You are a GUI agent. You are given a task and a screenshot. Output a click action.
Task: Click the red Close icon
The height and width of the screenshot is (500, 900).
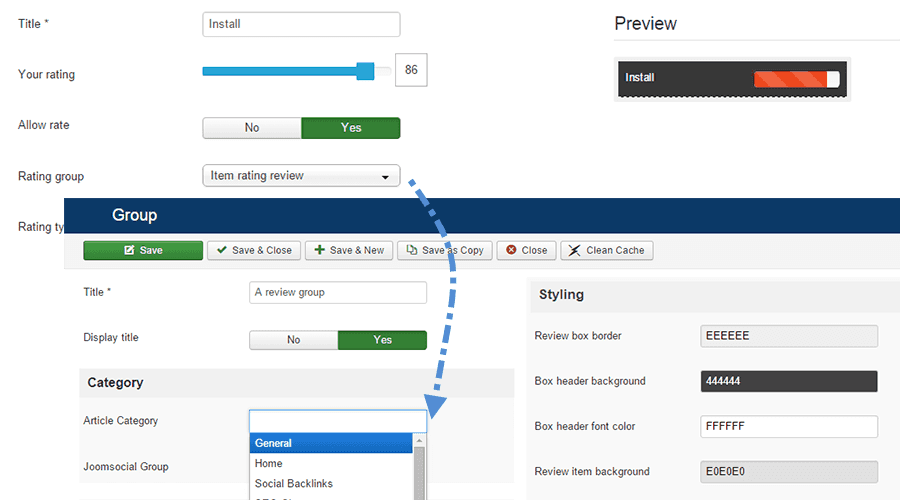[x=510, y=250]
